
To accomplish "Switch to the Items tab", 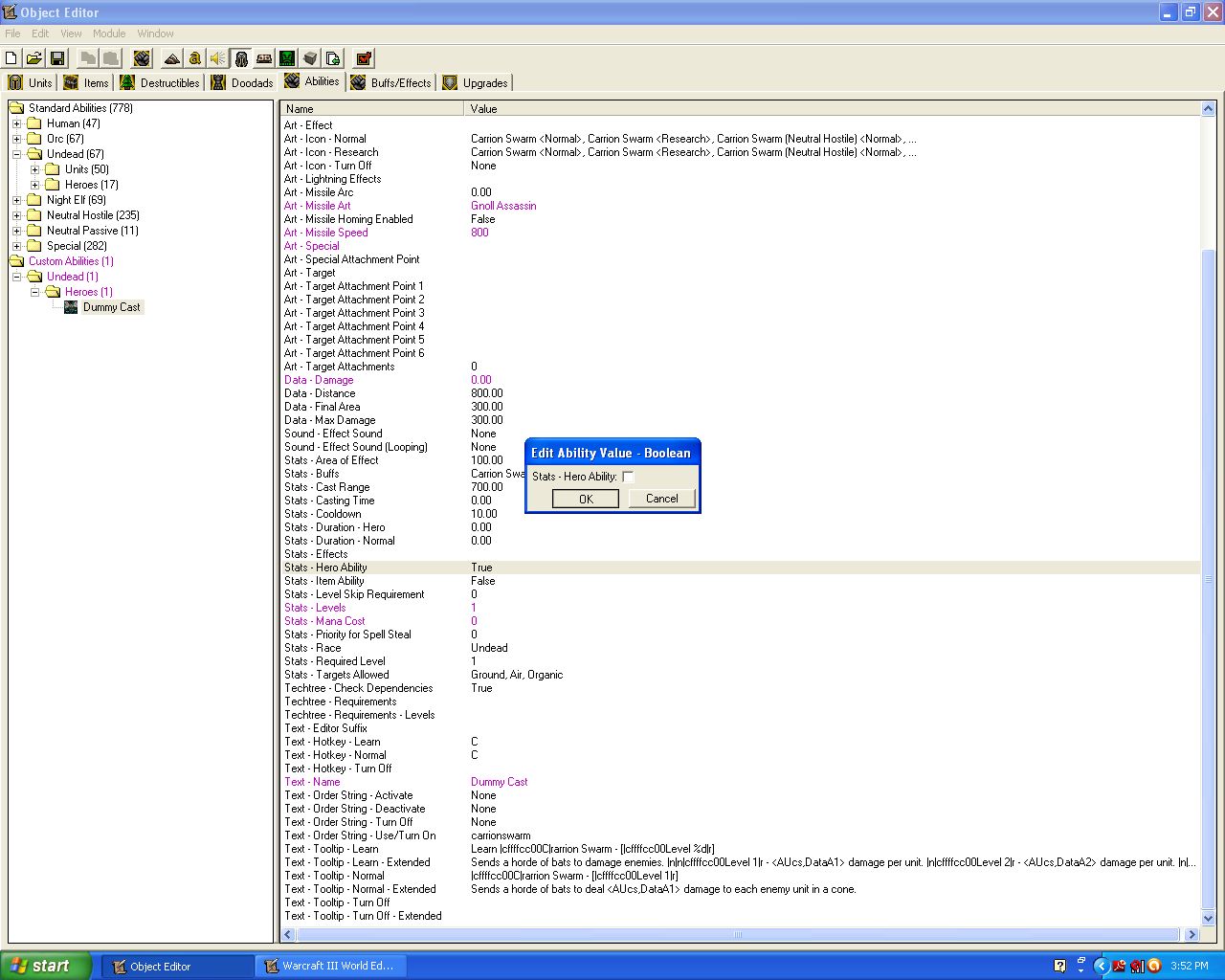I will point(86,83).
